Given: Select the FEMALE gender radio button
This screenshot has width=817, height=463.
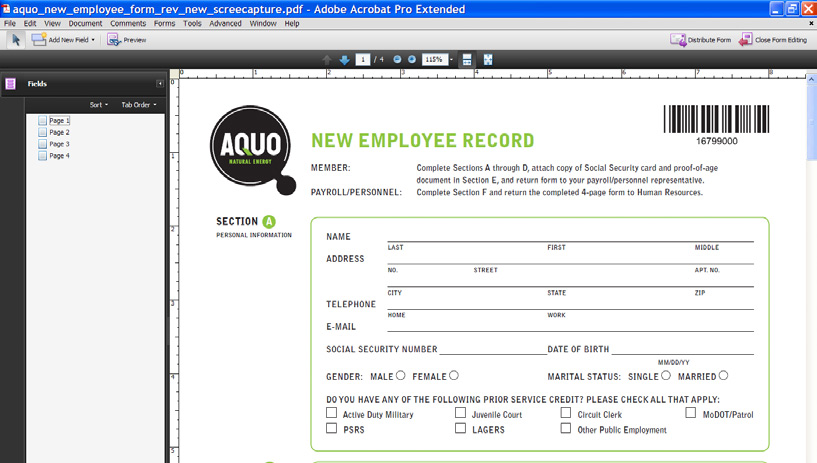Looking at the screenshot, I should 454,376.
